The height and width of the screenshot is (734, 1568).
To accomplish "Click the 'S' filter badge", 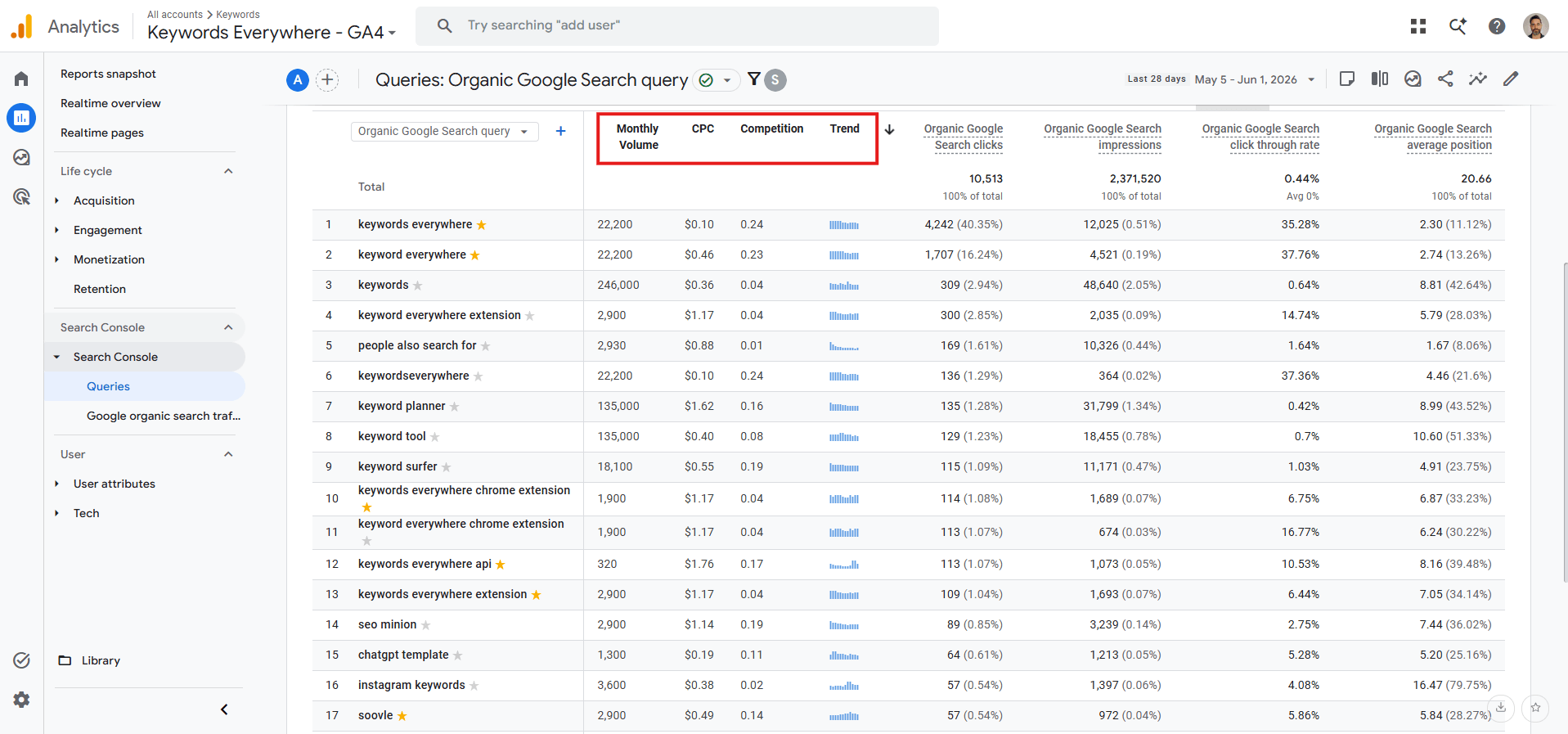I will coord(775,80).
